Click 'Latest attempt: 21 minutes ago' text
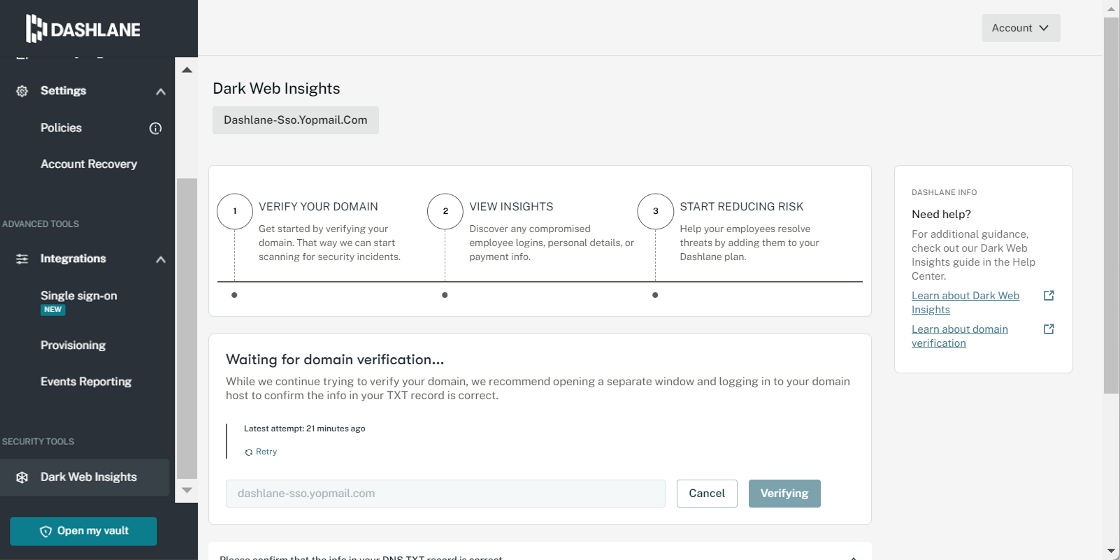The image size is (1120, 560). pyautogui.click(x=305, y=429)
